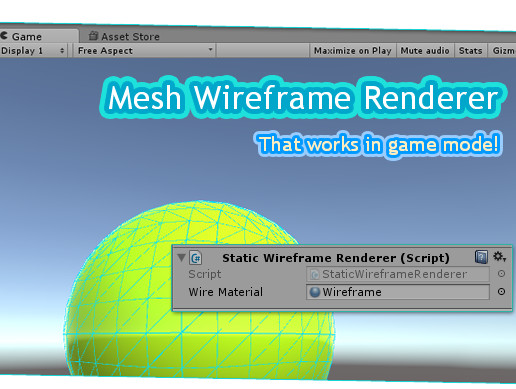Open the Gizmos menu
The image size is (516, 389).
pos(502,51)
